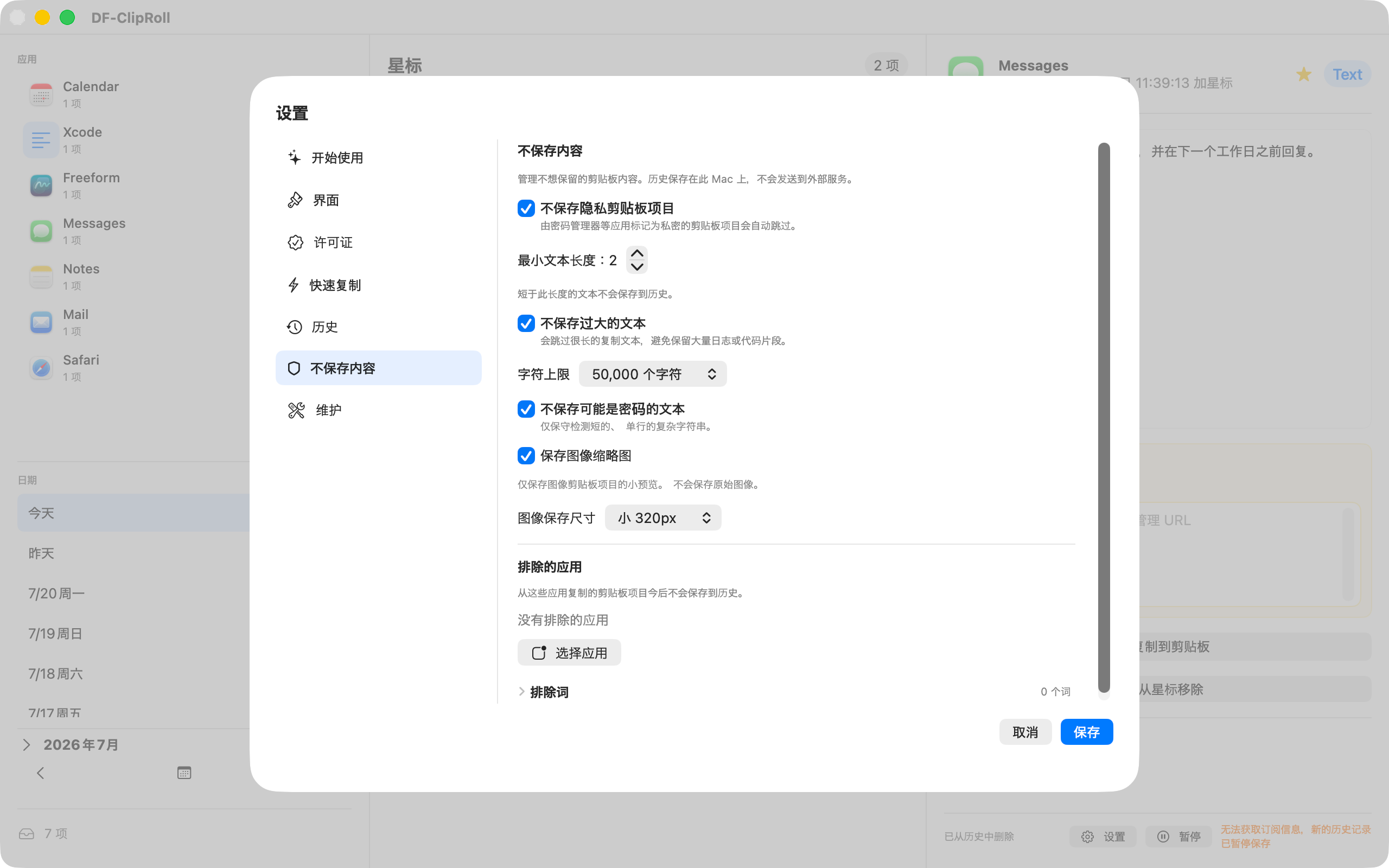Select 今天 in the date list
The image size is (1389, 868).
tap(133, 513)
